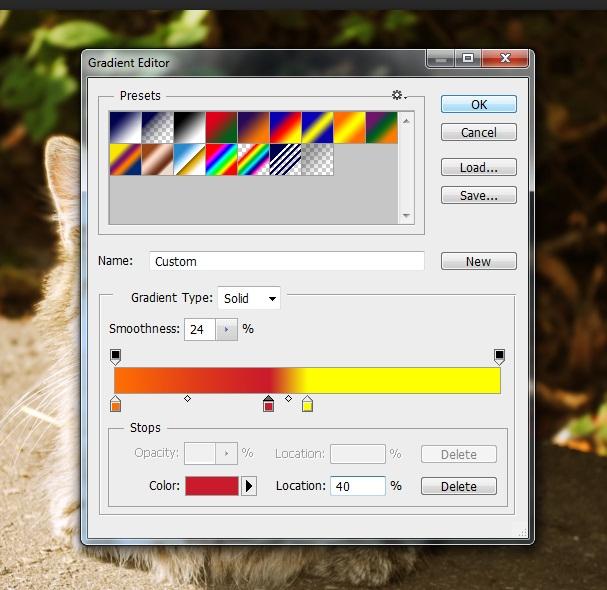The width and height of the screenshot is (607, 590).
Task: Click into the gradient Name field
Action: pyautogui.click(x=286, y=261)
